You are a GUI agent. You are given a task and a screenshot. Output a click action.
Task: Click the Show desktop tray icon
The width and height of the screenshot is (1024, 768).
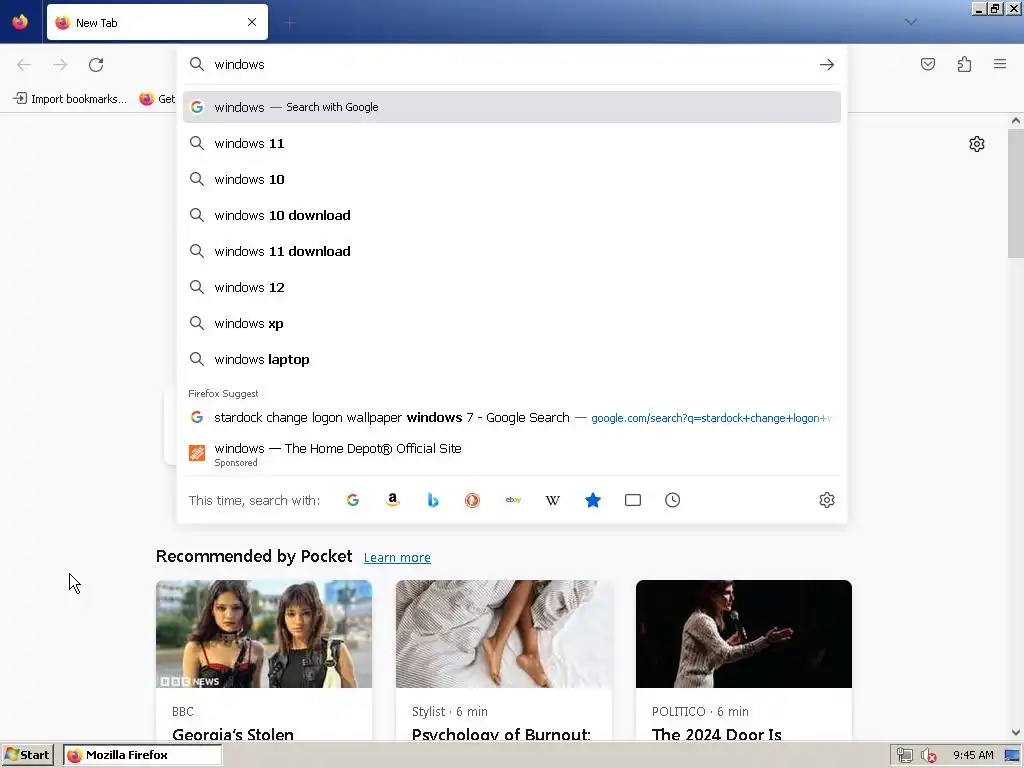(x=1013, y=756)
